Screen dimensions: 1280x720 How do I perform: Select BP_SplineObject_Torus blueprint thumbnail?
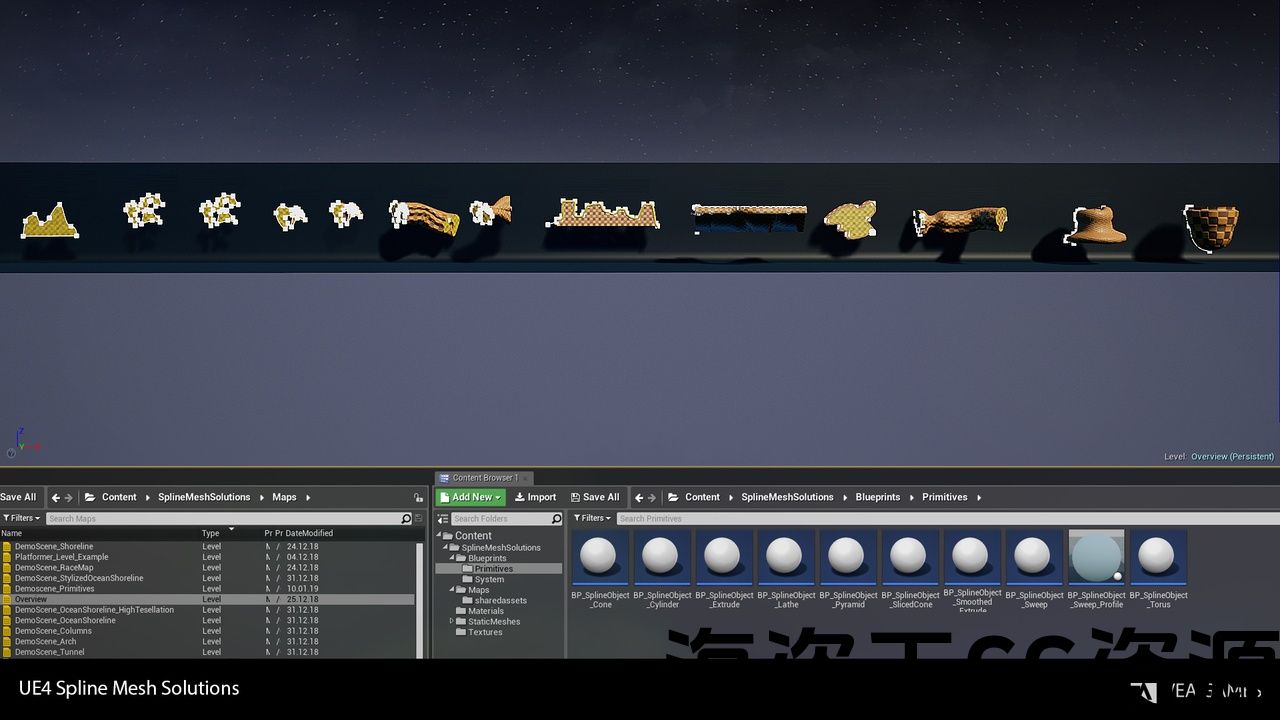tap(1158, 557)
